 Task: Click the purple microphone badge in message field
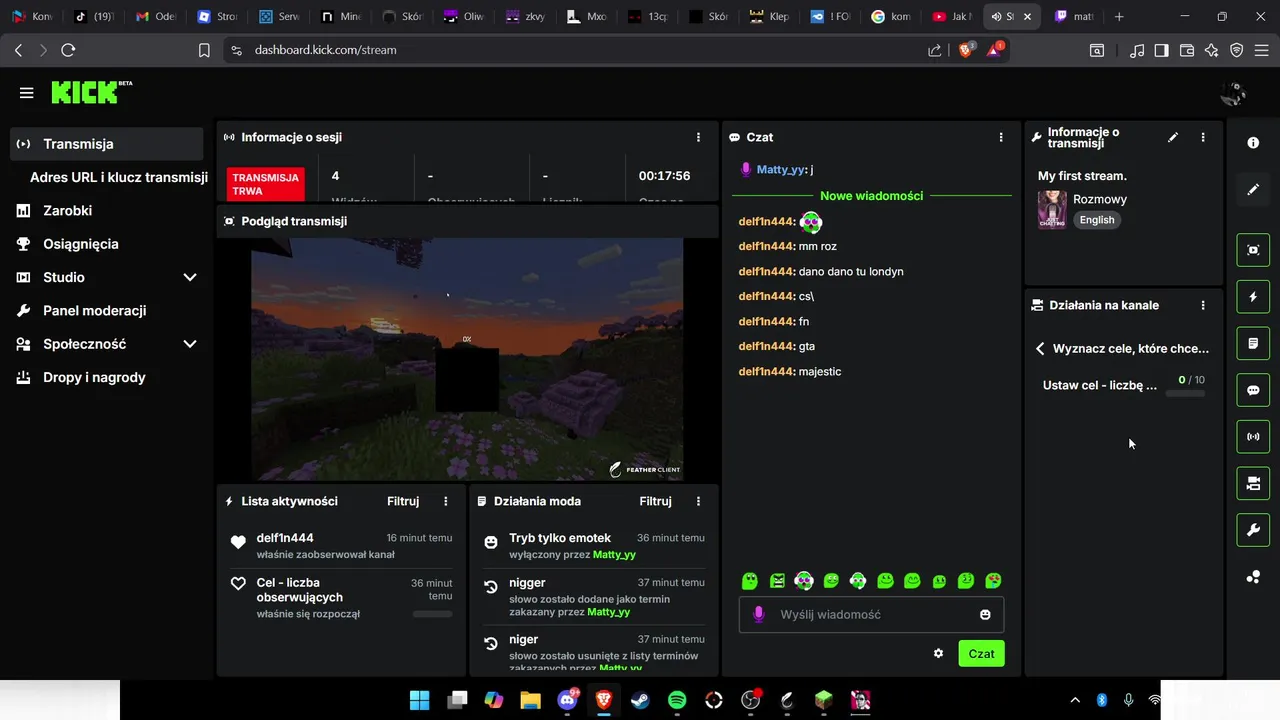tap(759, 614)
